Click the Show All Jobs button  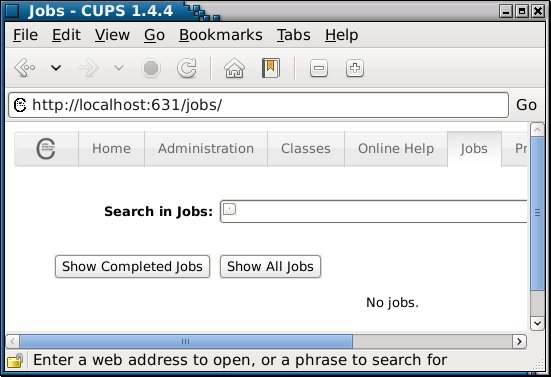[x=270, y=266]
